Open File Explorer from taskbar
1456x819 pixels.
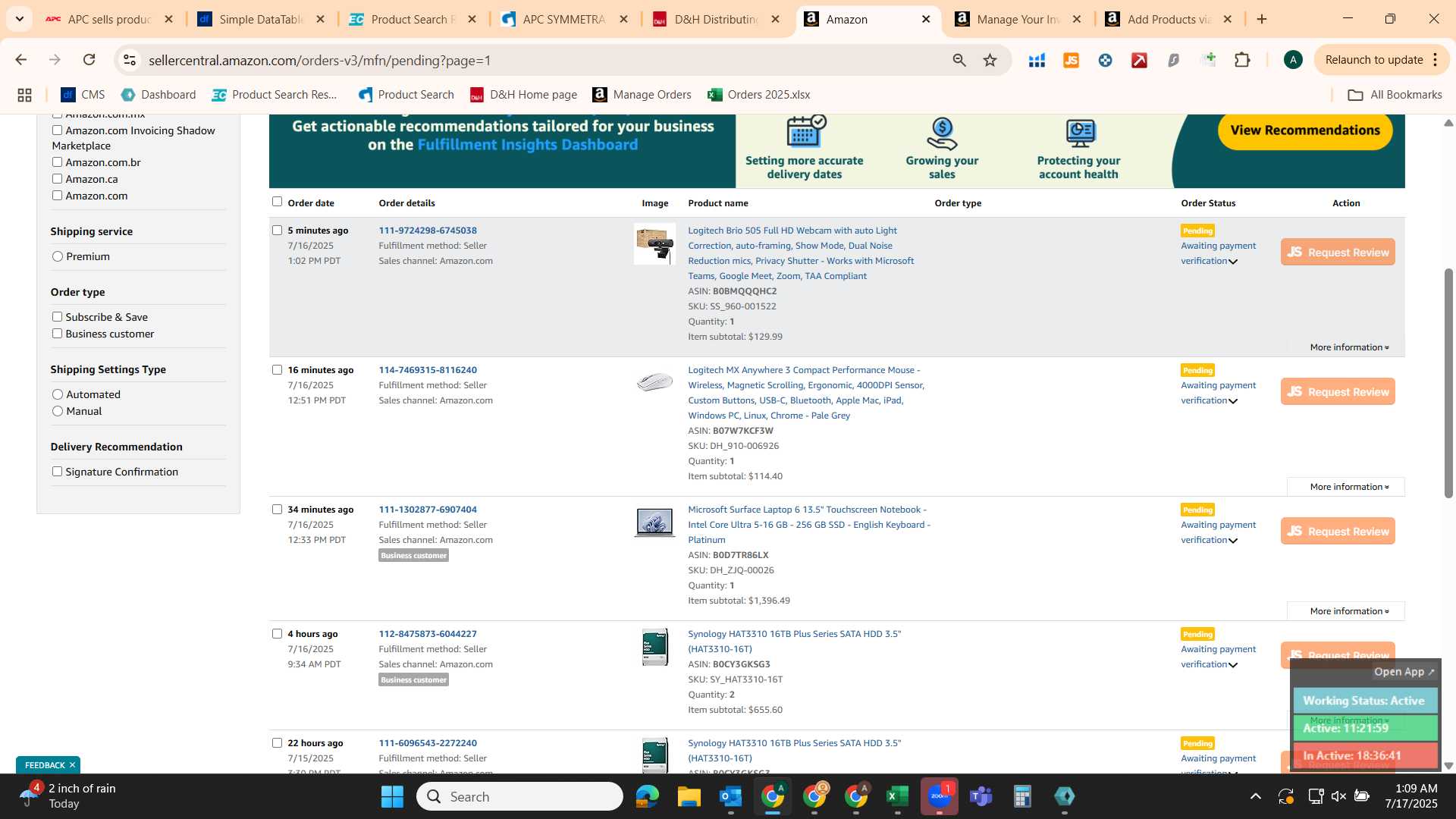(x=689, y=796)
